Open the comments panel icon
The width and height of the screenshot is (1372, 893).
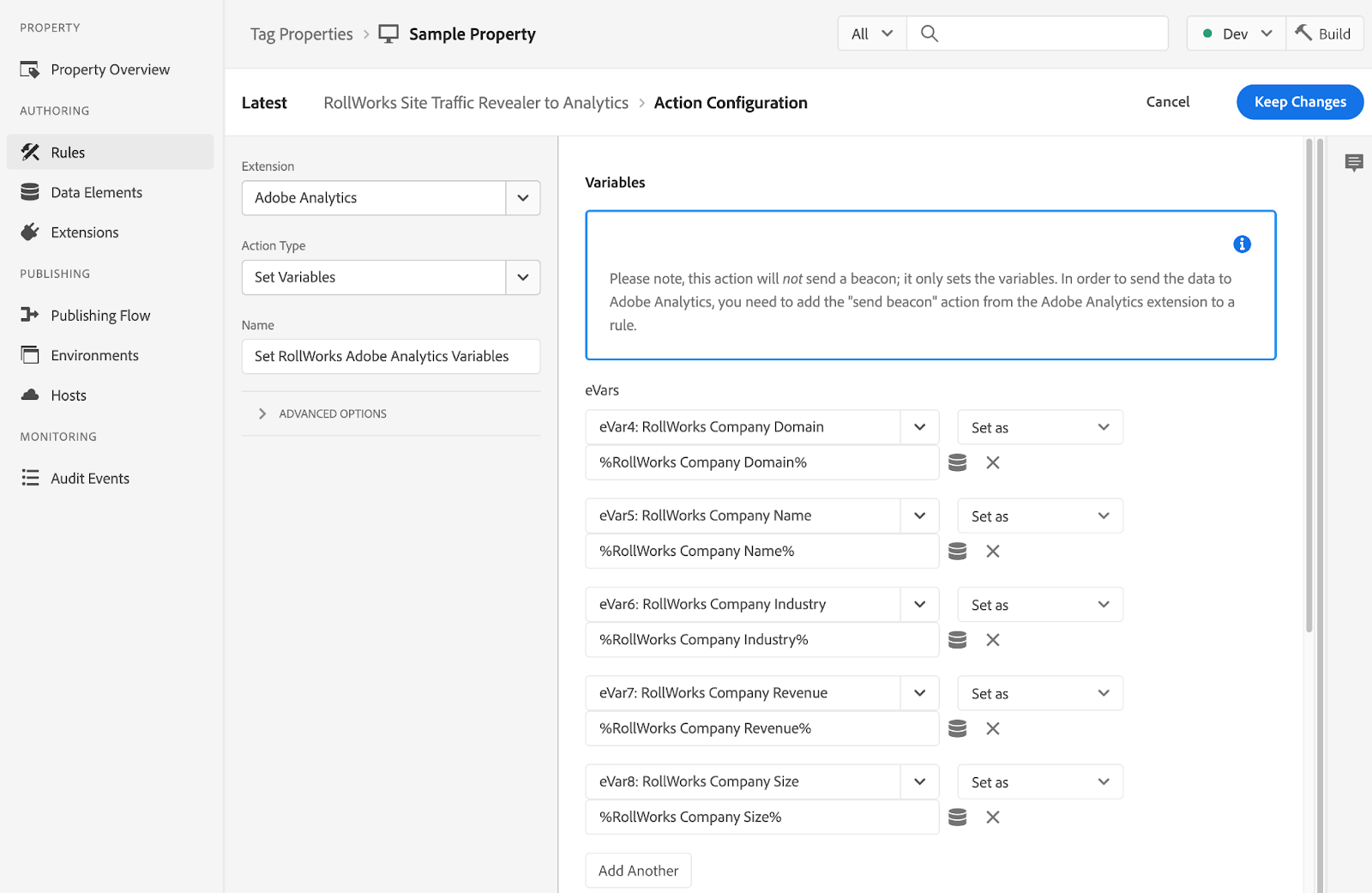(x=1353, y=162)
